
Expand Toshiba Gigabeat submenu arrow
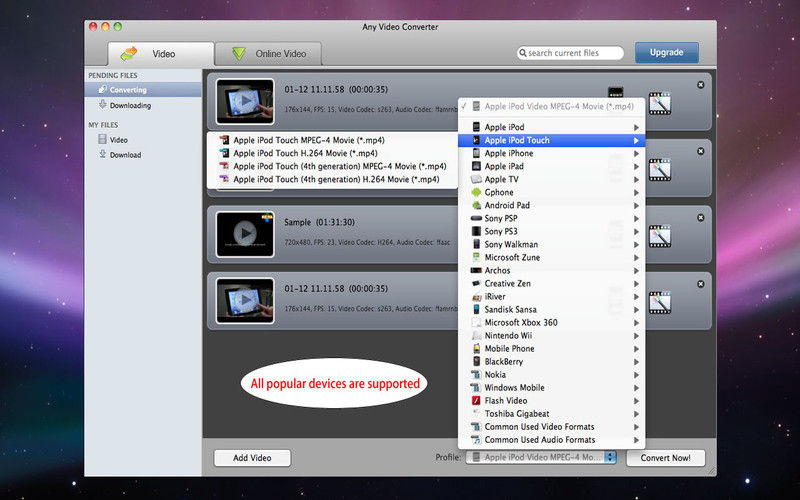tap(636, 414)
